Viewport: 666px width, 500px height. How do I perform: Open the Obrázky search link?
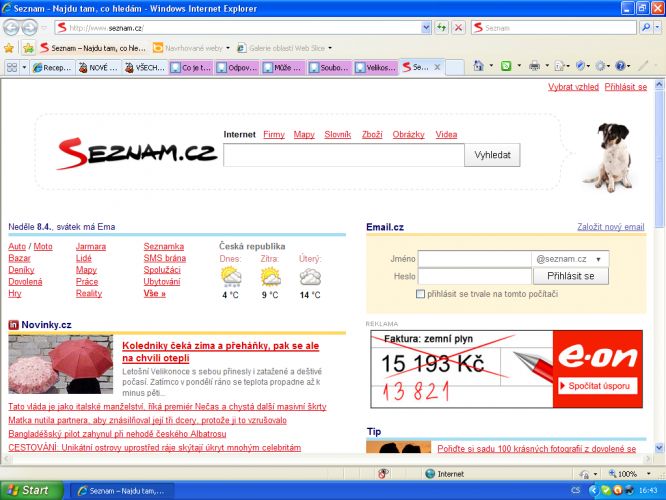408,135
